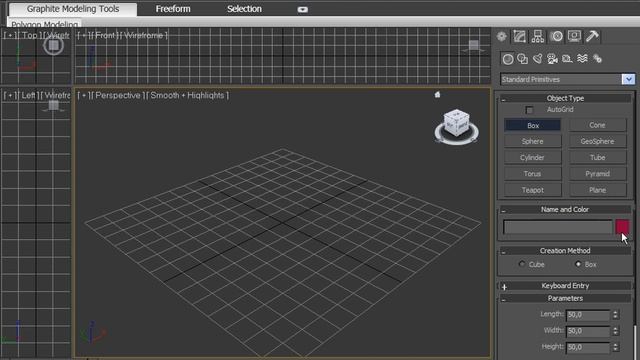Open the Hierarchy command panel tab

tap(538, 37)
